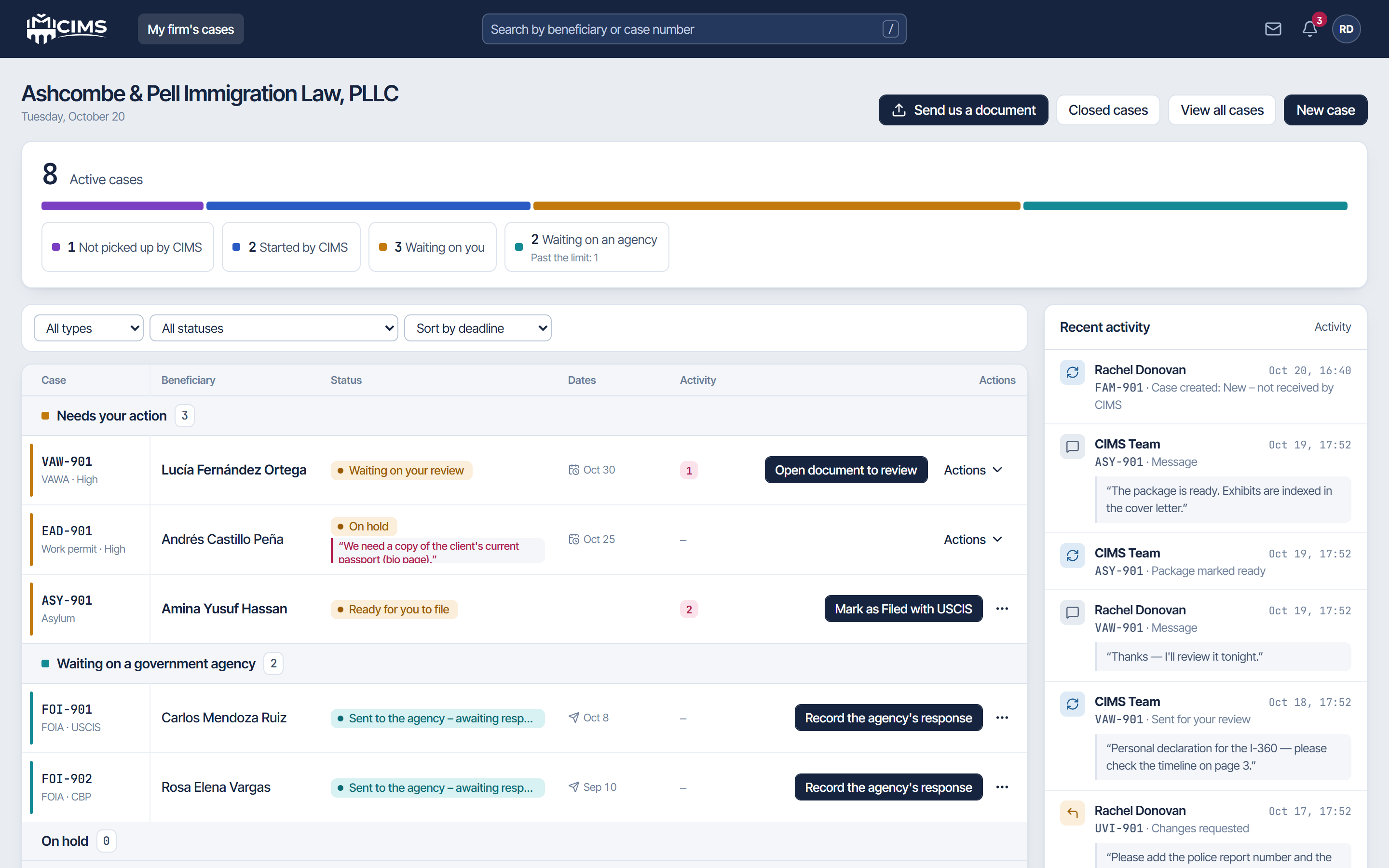Open case VAW-901
The width and height of the screenshot is (1389, 868).
tap(67, 461)
